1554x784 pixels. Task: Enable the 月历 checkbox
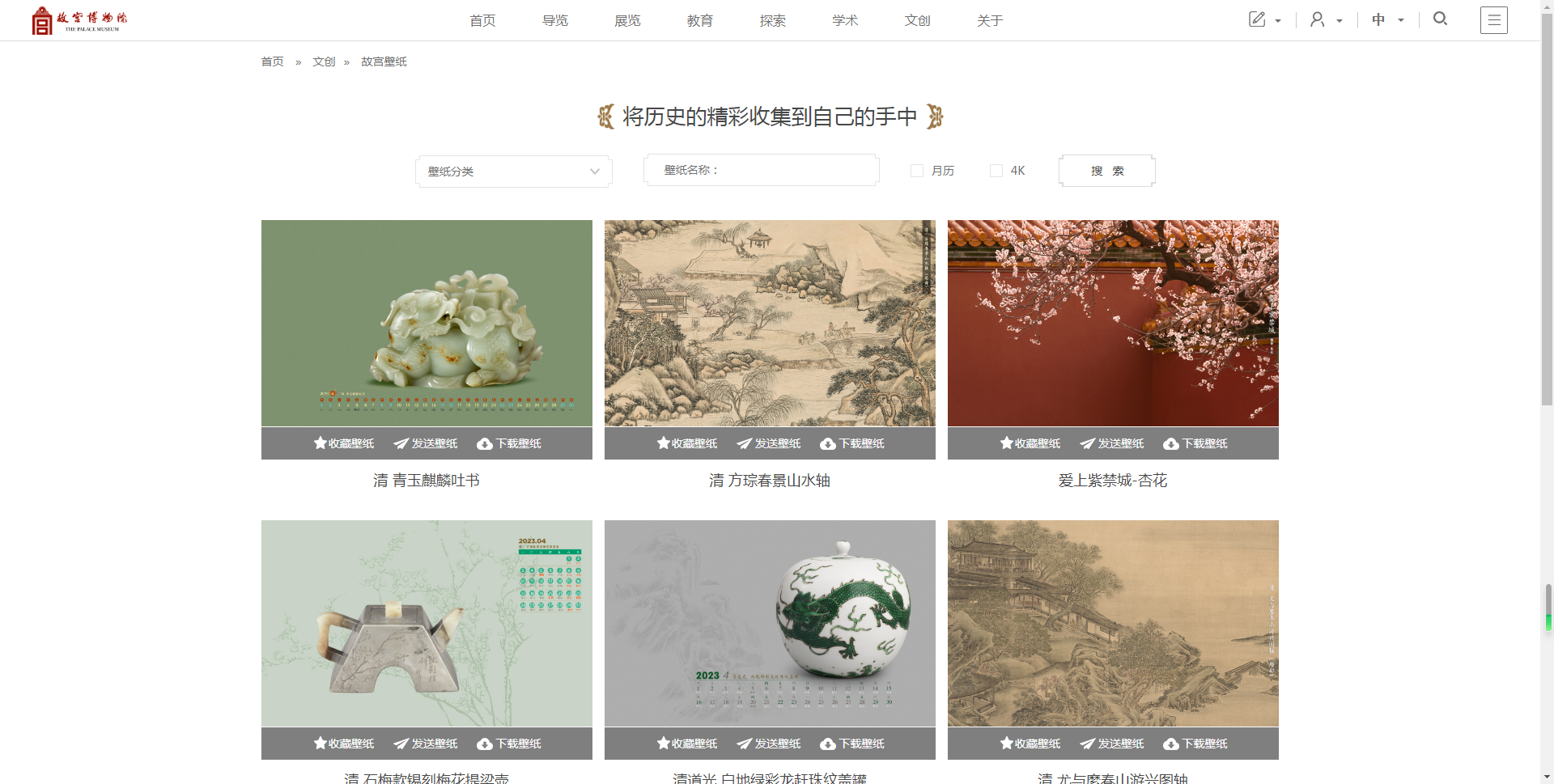(917, 171)
